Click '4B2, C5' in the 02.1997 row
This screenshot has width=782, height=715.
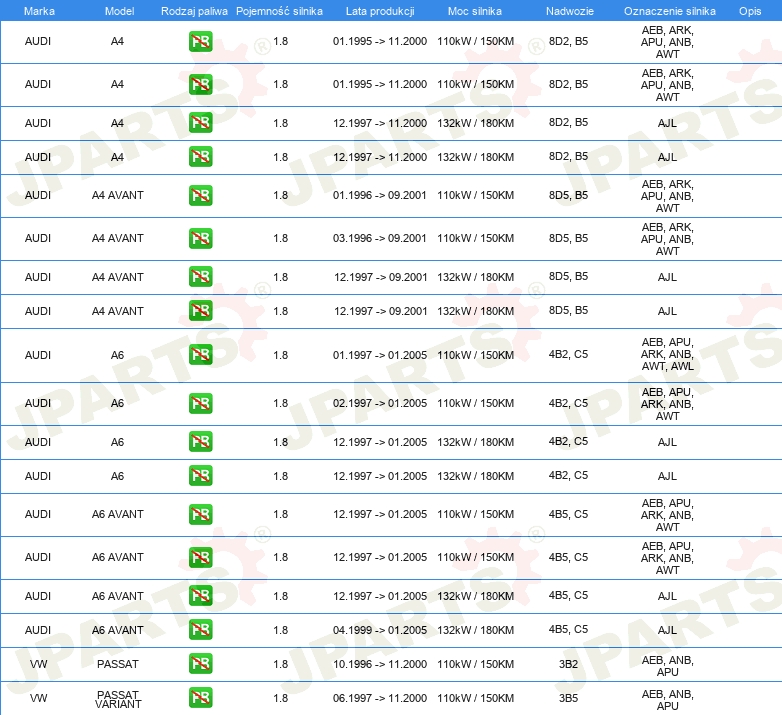[x=568, y=403]
